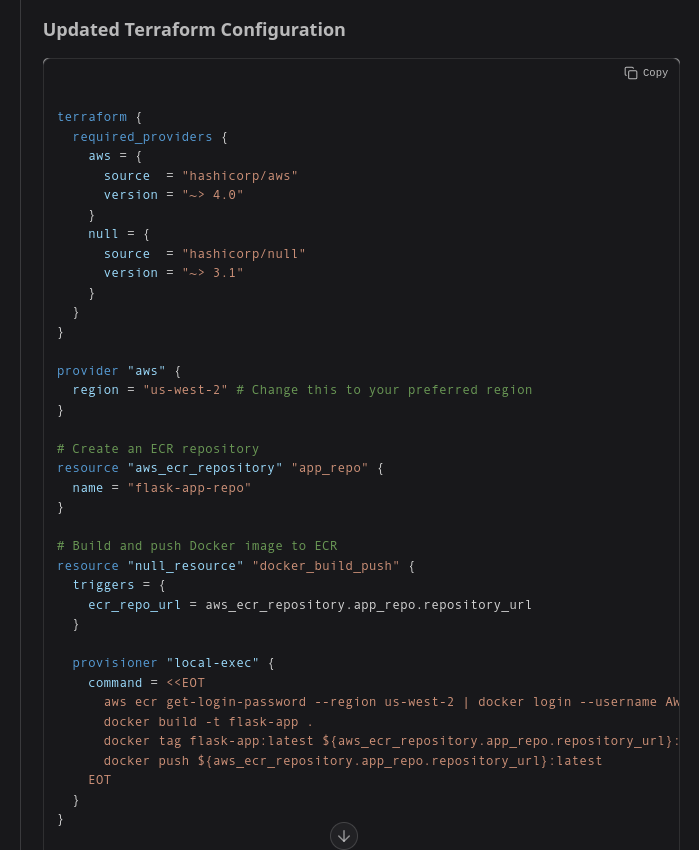
Task: Click the docker build -t flask-app line
Action: (208, 722)
